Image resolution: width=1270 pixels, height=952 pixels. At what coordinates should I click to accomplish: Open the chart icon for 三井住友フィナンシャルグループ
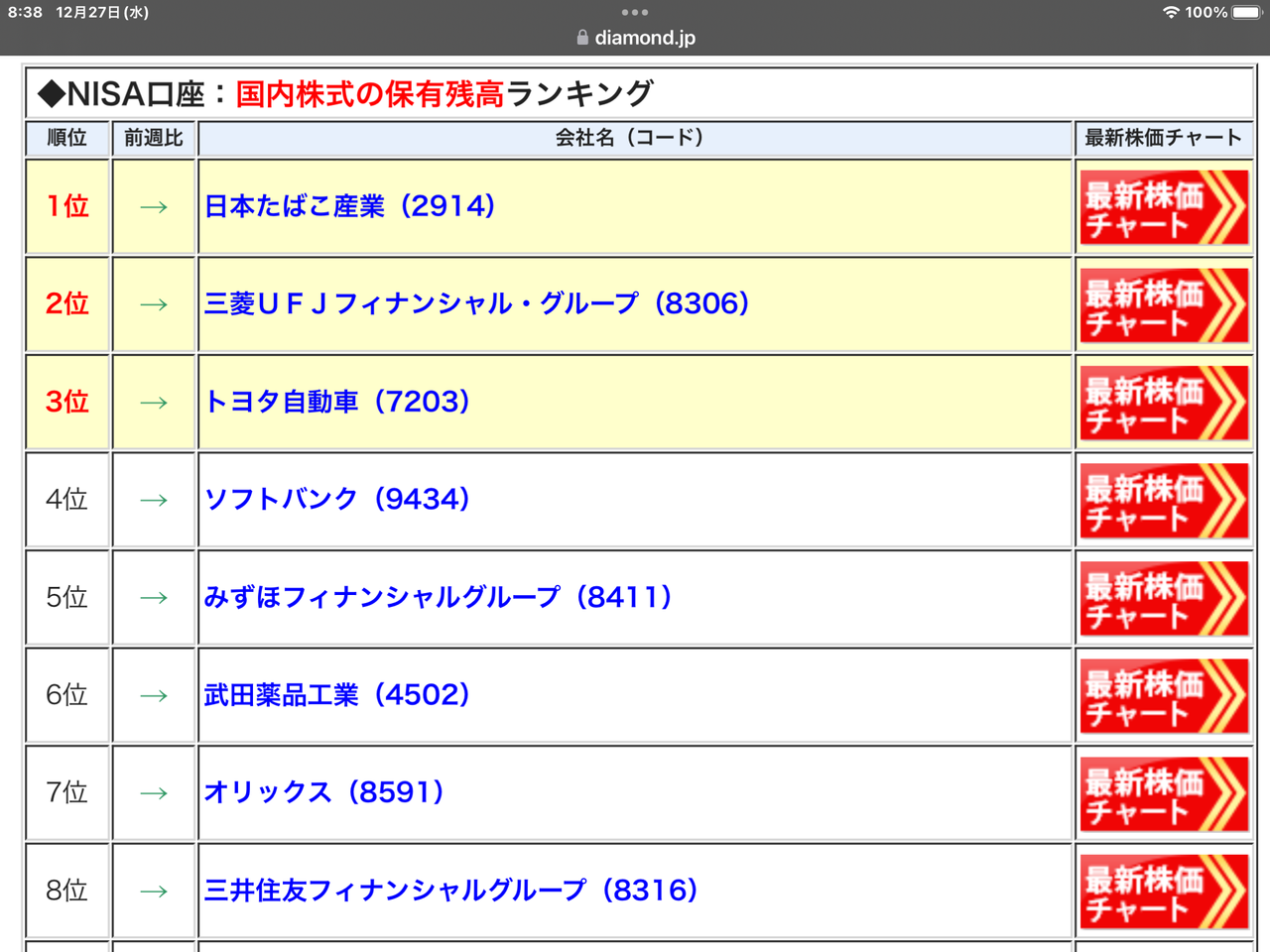1163,891
